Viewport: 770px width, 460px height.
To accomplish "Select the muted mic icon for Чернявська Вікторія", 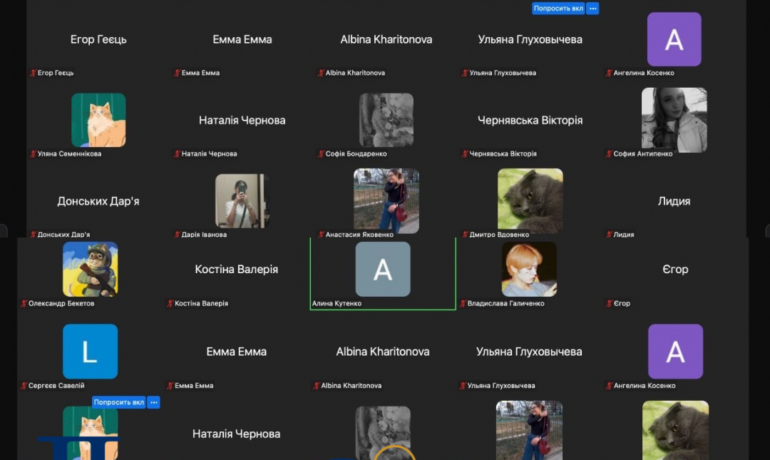I will click(464, 154).
